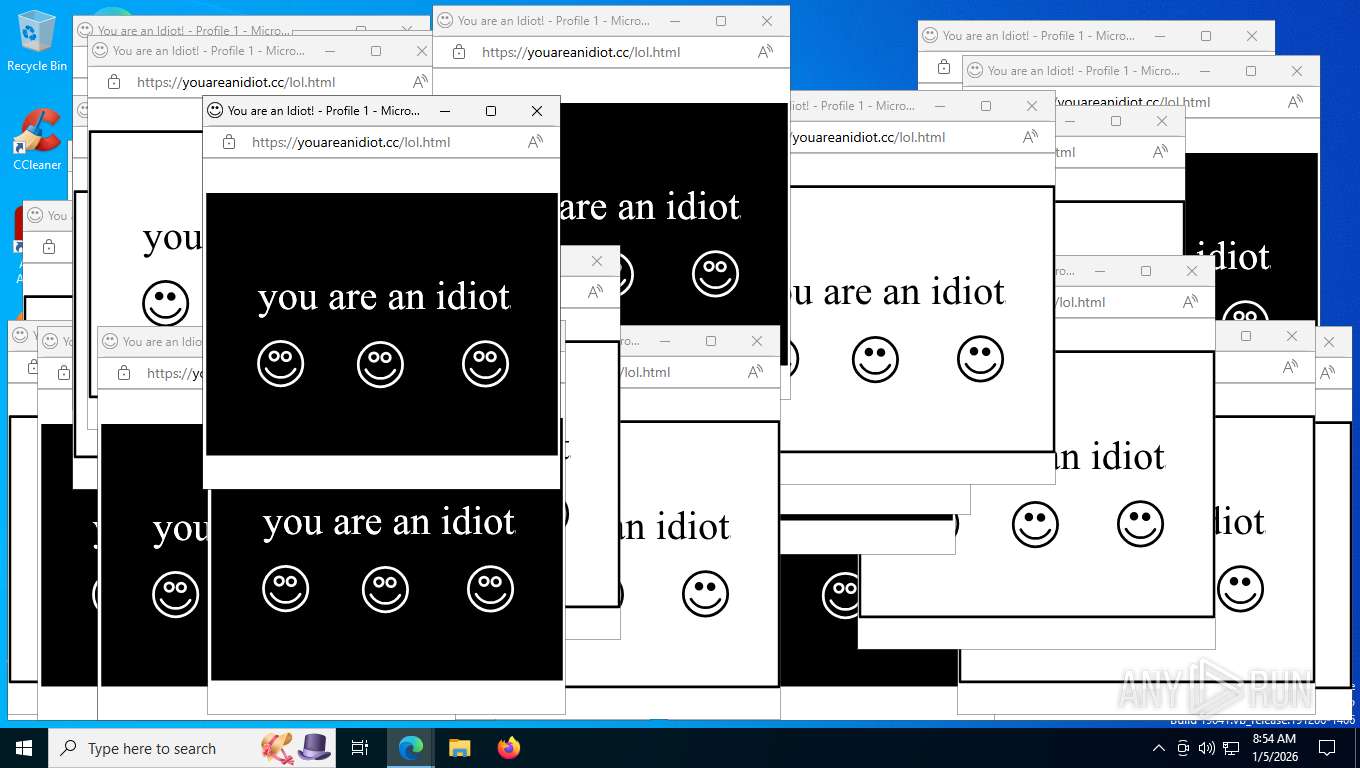Minimize the active front popup window
The image size is (1360, 768).
(445, 111)
